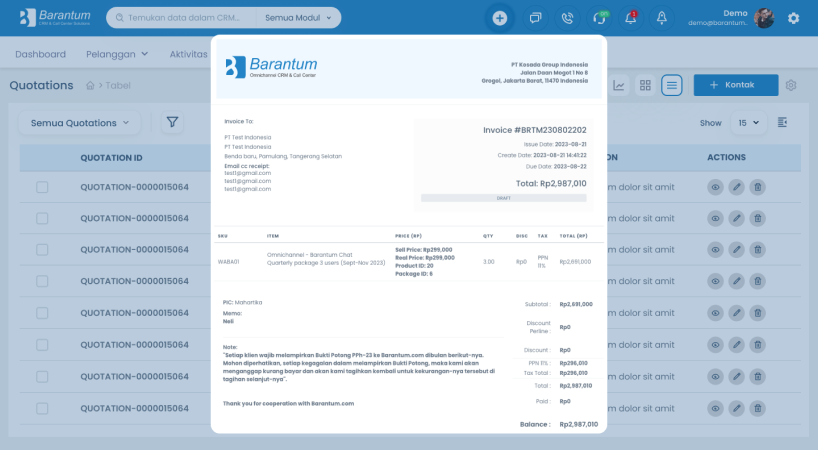
Task: Sort by QUOTATION ID column header
Action: point(111,158)
